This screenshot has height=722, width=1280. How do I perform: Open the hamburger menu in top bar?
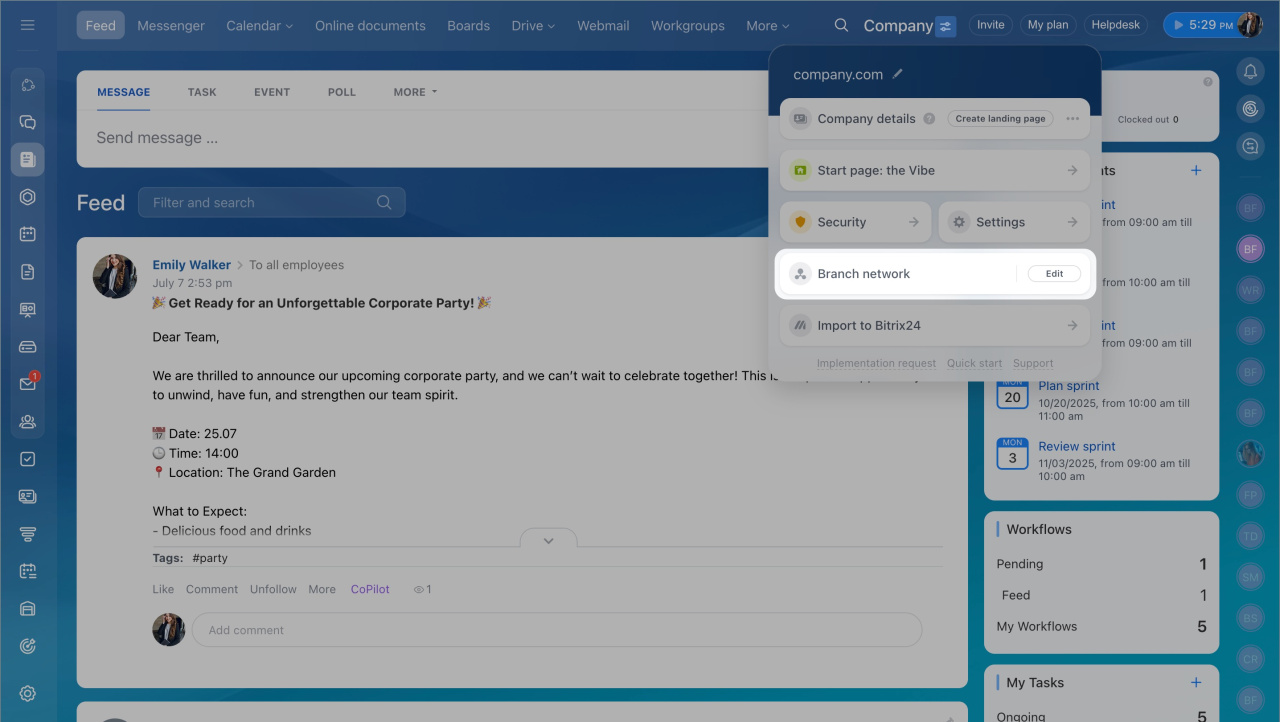27,25
